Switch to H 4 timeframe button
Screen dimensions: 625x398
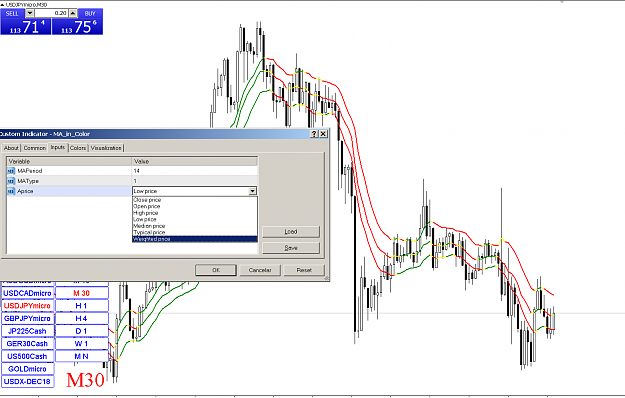click(82, 319)
